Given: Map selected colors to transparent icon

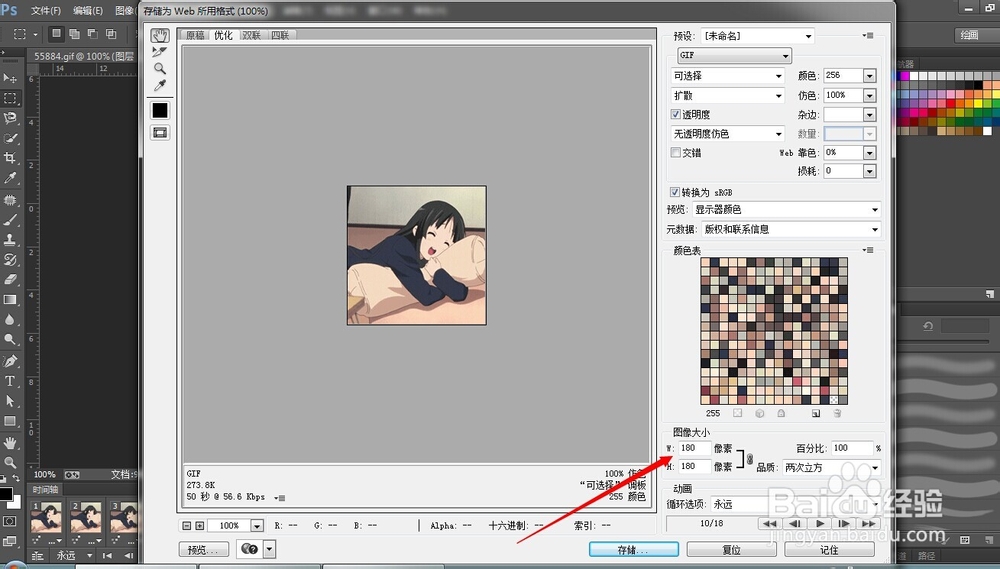Looking at the screenshot, I should pos(738,413).
